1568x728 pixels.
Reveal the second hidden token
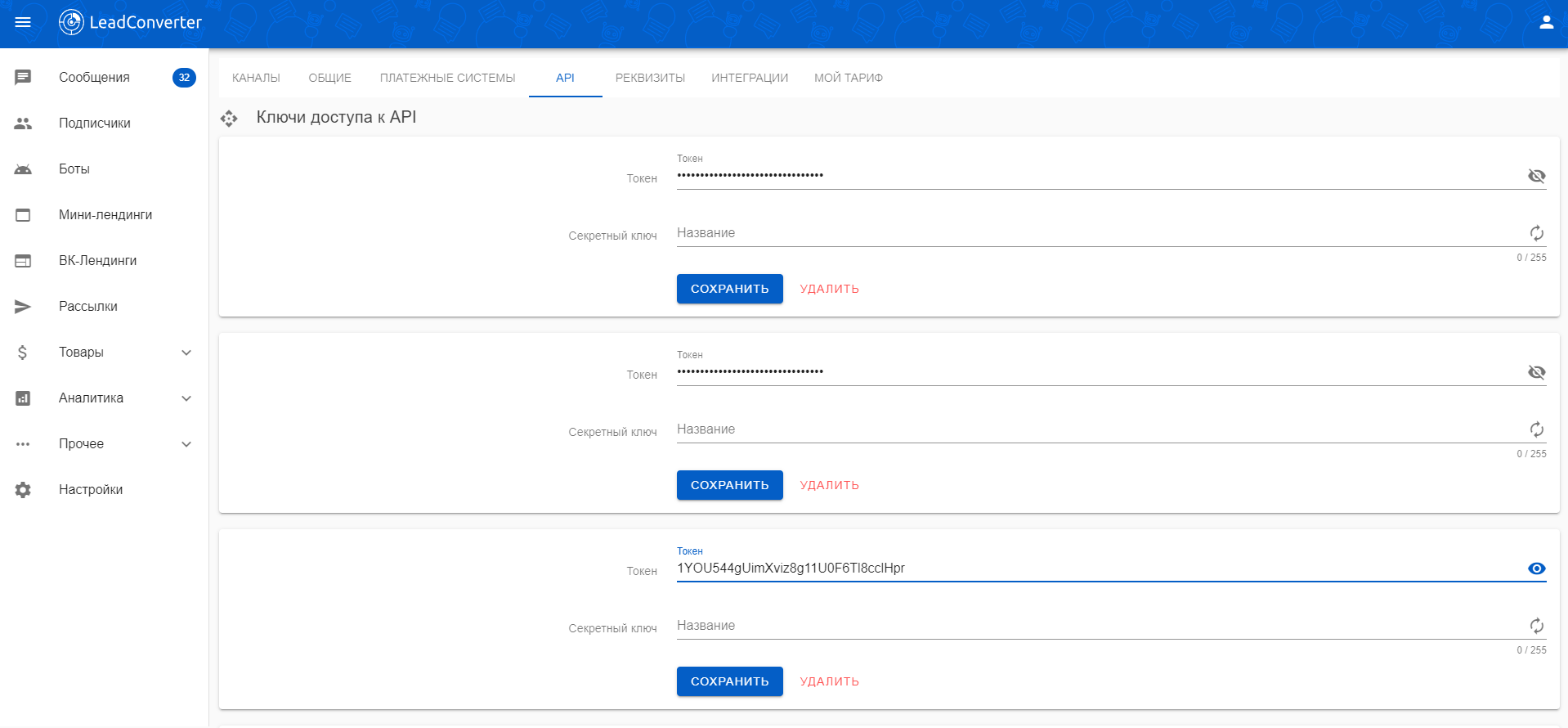point(1536,372)
